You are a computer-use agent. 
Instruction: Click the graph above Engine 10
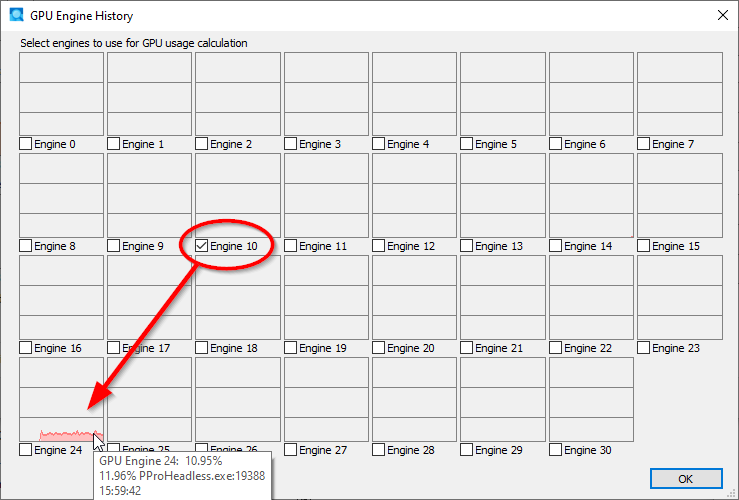coord(238,196)
